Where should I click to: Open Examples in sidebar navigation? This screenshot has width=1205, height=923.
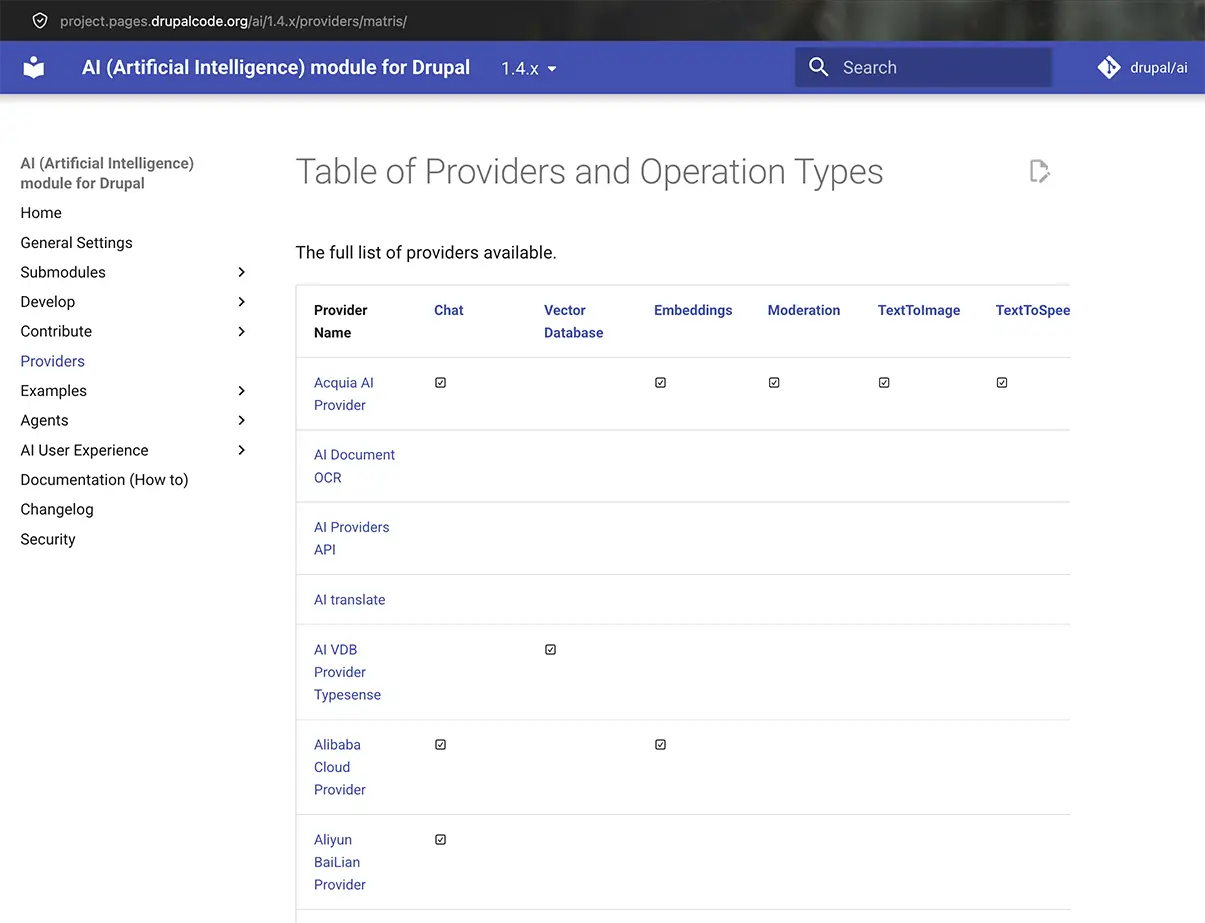coord(54,390)
